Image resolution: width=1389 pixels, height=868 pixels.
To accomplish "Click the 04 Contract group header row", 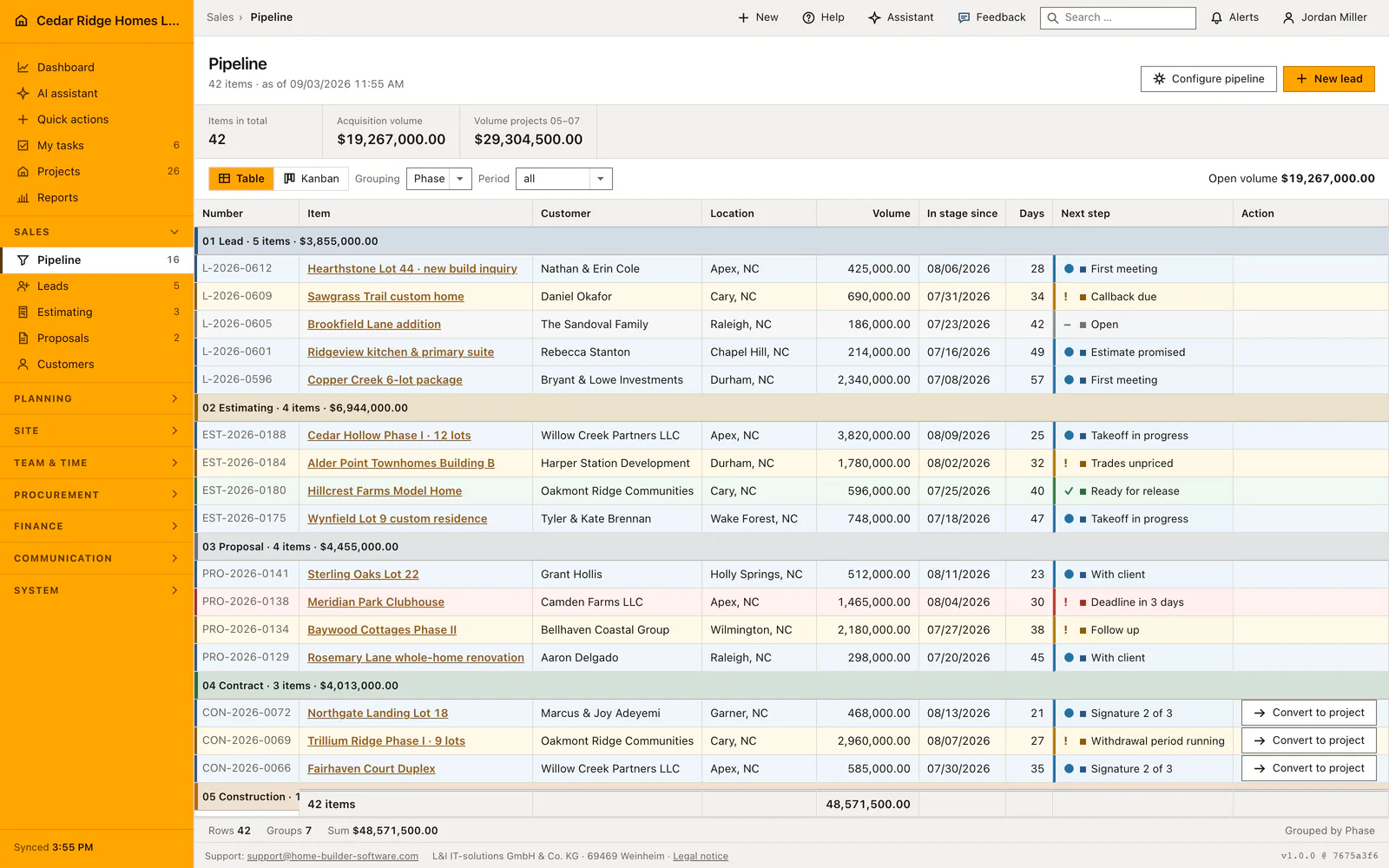I will click(x=792, y=686).
